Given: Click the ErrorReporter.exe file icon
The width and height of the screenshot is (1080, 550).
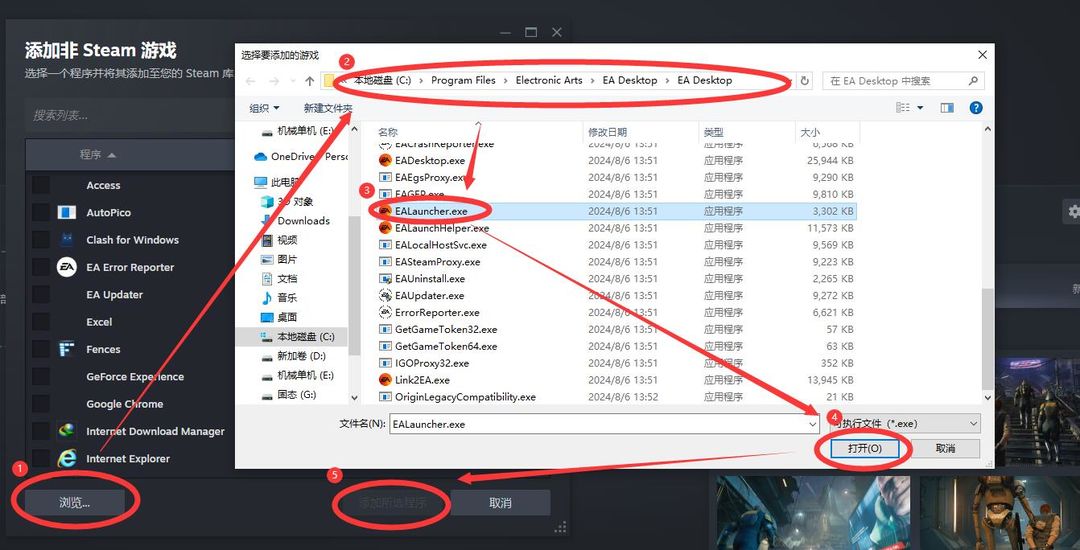Looking at the screenshot, I should (x=385, y=313).
